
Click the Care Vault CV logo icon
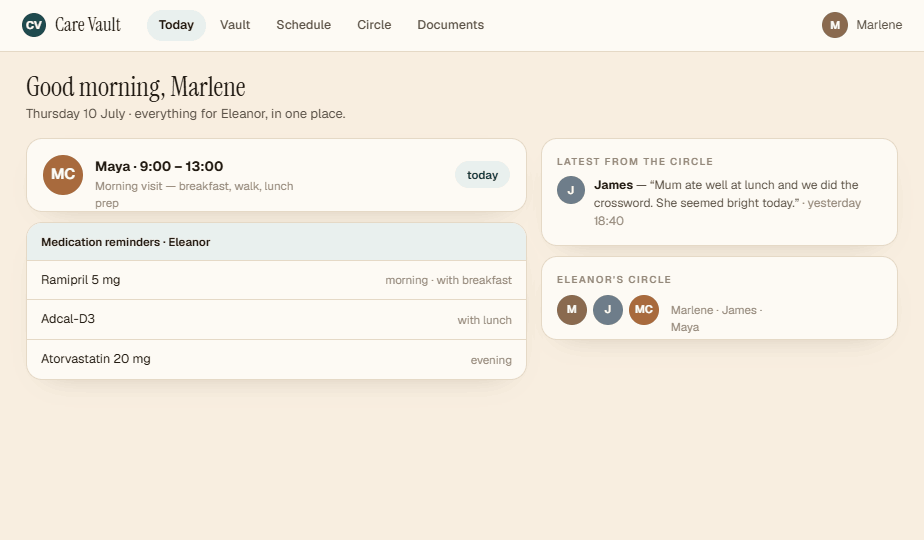34,25
